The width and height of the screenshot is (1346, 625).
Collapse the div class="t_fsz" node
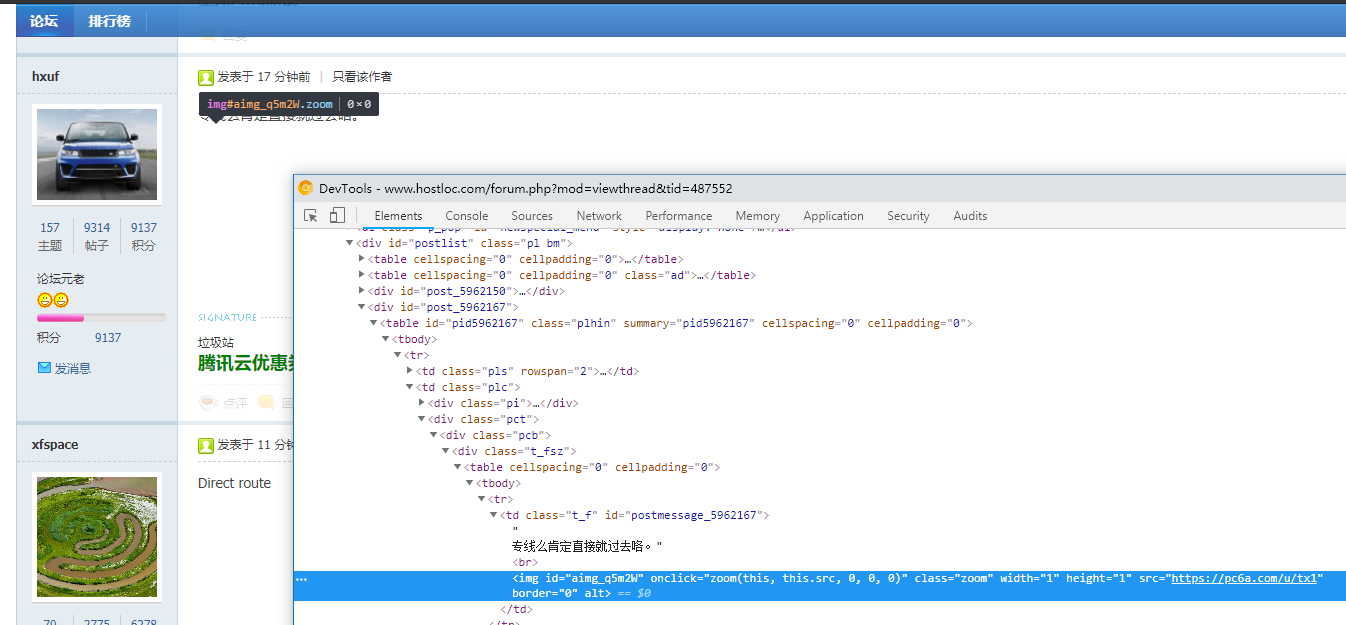point(446,451)
